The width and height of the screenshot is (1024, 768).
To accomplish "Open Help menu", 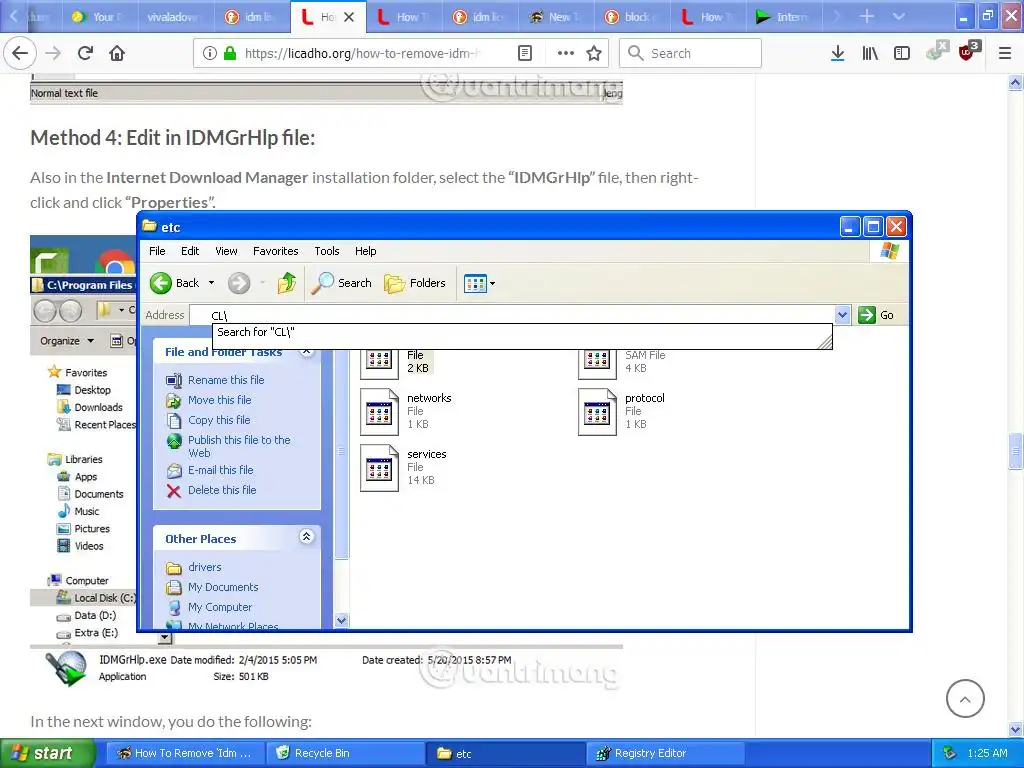I will tap(365, 251).
